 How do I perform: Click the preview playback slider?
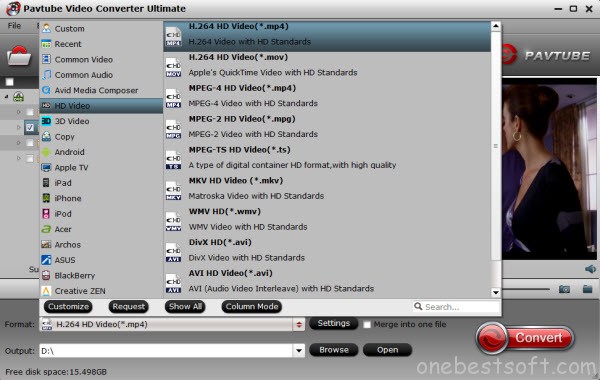pyautogui.click(x=526, y=289)
